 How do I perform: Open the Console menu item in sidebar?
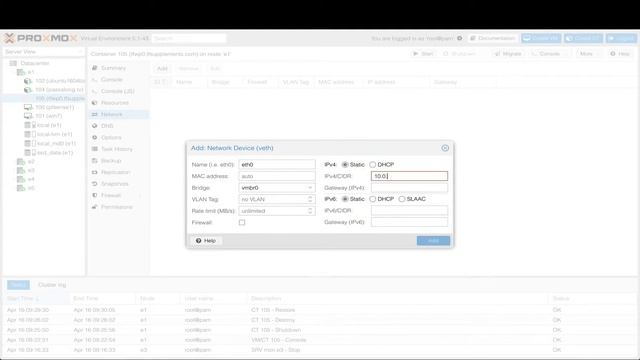pyautogui.click(x=118, y=80)
